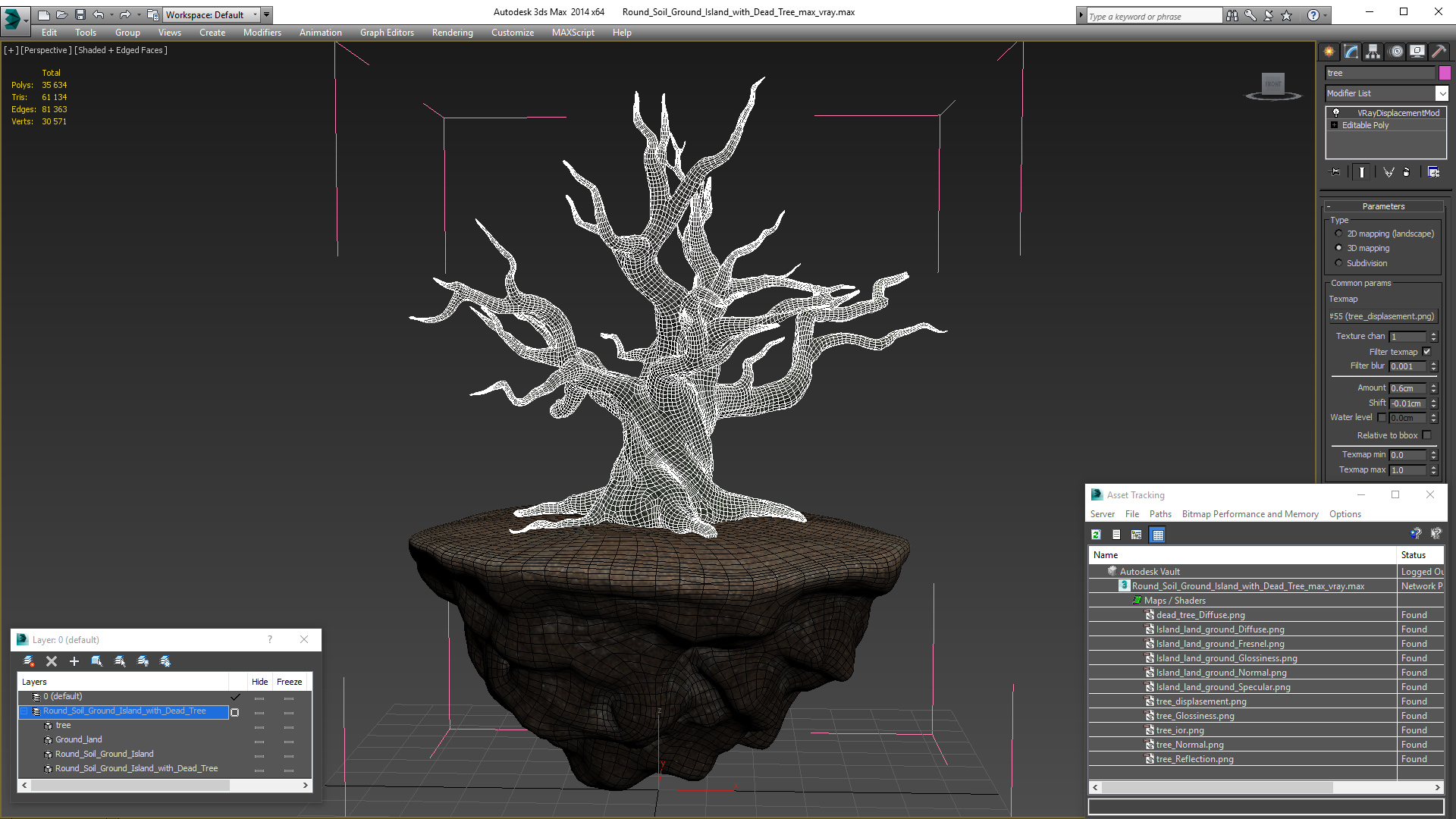The image size is (1456, 819).
Task: Toggle Hide for tree object in Layer dialog
Action: [259, 726]
